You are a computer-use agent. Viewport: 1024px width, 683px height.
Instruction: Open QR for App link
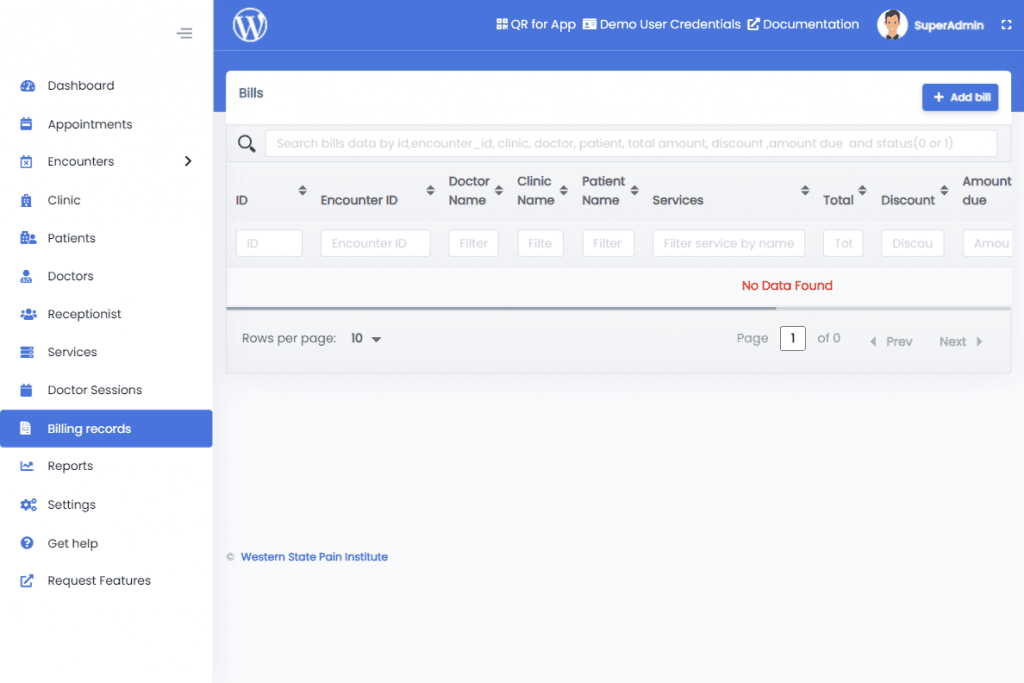(536, 24)
